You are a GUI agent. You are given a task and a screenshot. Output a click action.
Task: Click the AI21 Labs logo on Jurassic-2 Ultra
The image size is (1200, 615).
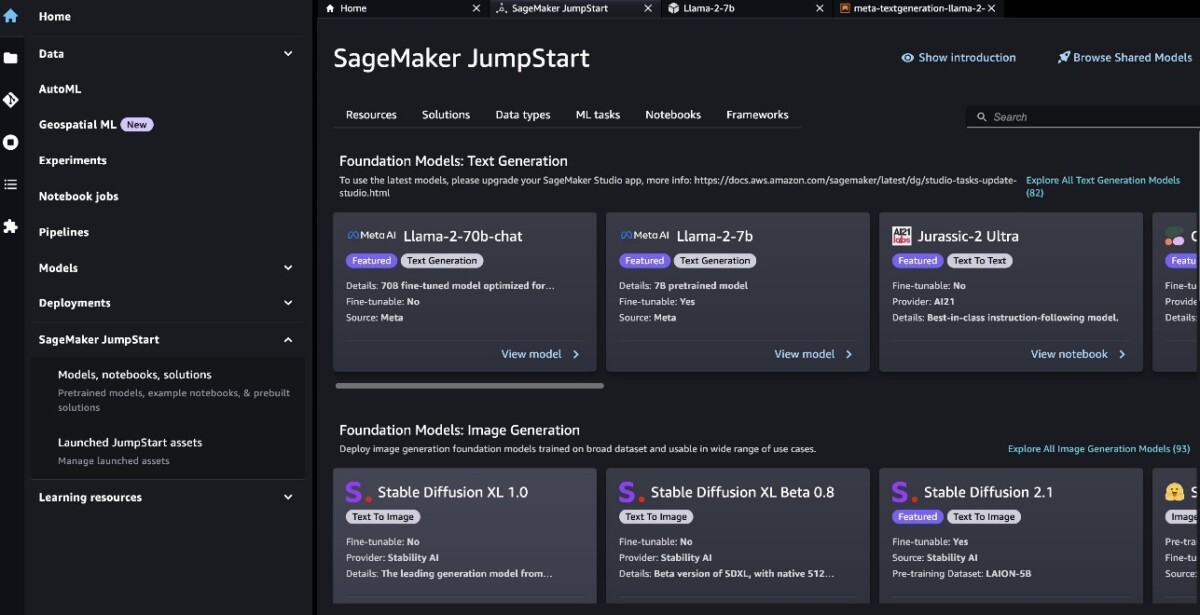[x=902, y=236]
